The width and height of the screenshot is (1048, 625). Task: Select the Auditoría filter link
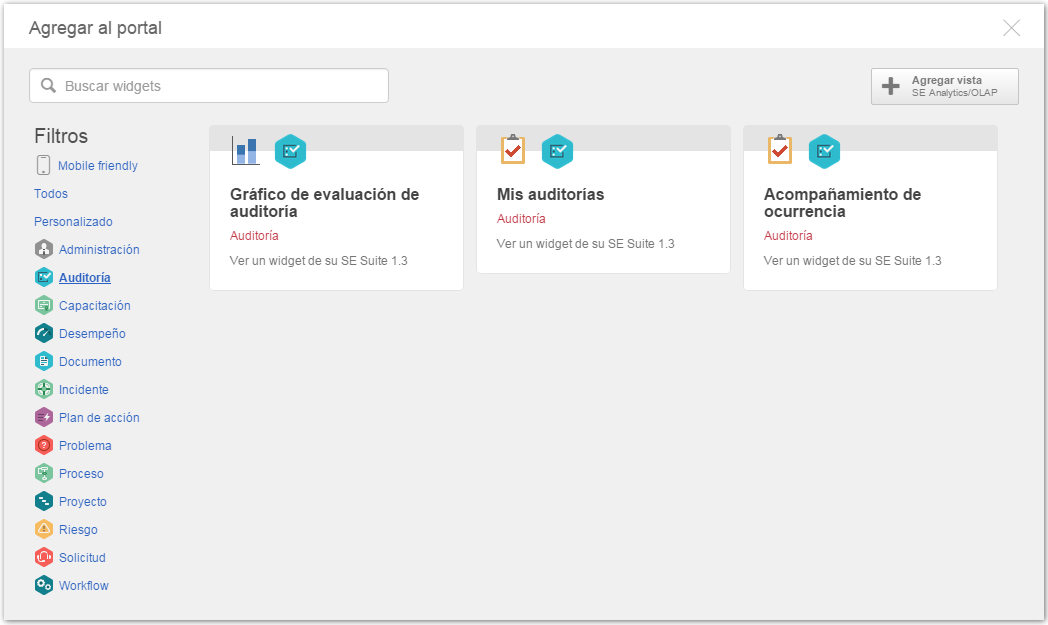pyautogui.click(x=85, y=277)
